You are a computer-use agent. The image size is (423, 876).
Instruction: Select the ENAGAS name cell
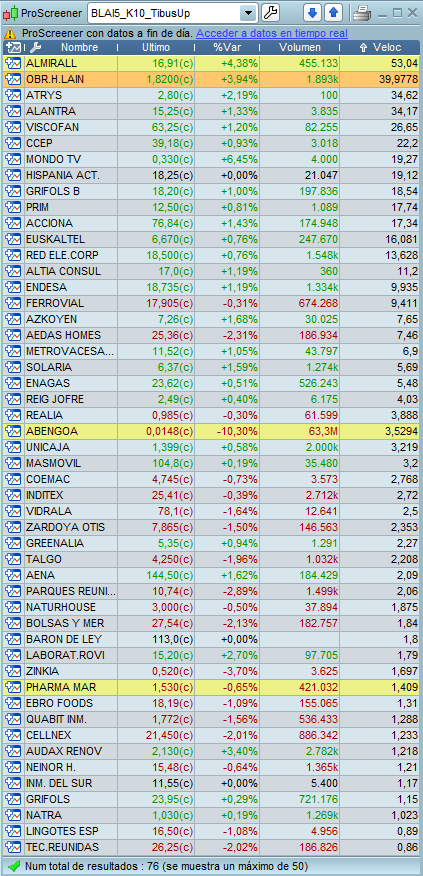pyautogui.click(x=70, y=383)
